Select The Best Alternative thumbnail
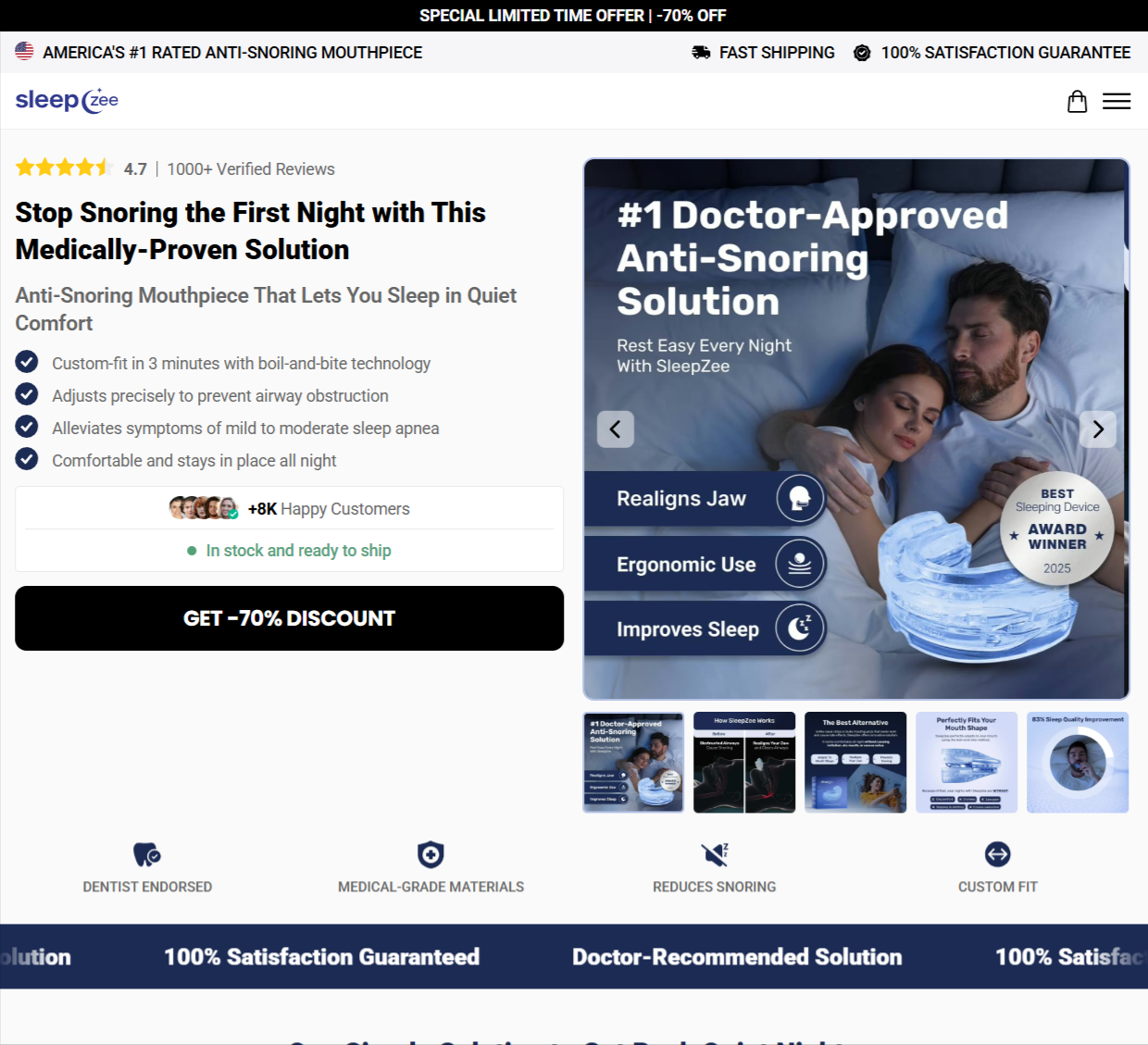The height and width of the screenshot is (1045, 1148). point(855,763)
